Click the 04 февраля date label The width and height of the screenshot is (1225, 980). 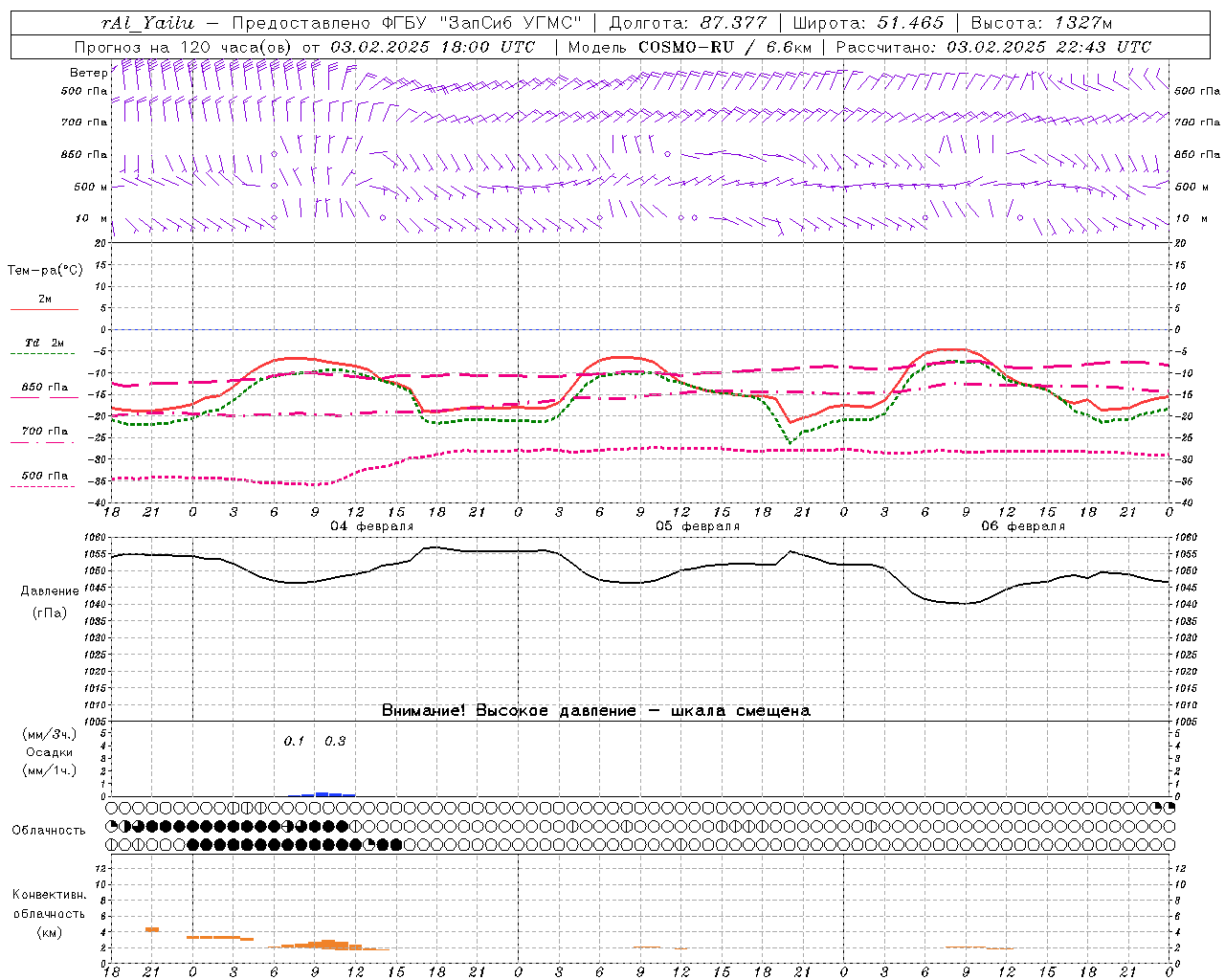[x=372, y=526]
